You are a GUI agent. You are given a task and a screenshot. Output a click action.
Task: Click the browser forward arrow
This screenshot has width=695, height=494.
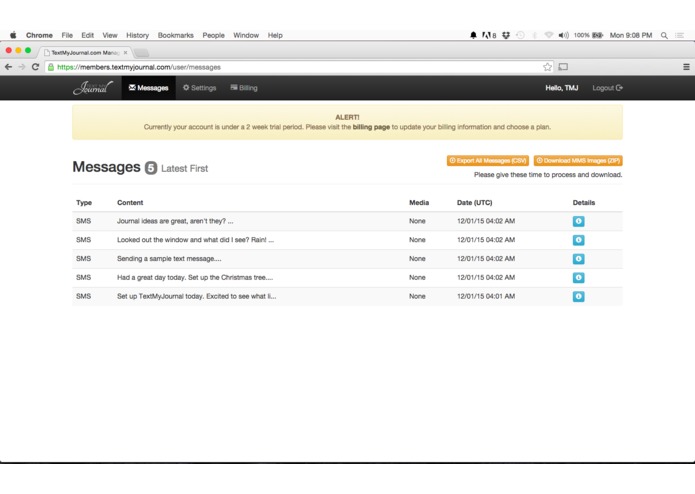[x=22, y=67]
